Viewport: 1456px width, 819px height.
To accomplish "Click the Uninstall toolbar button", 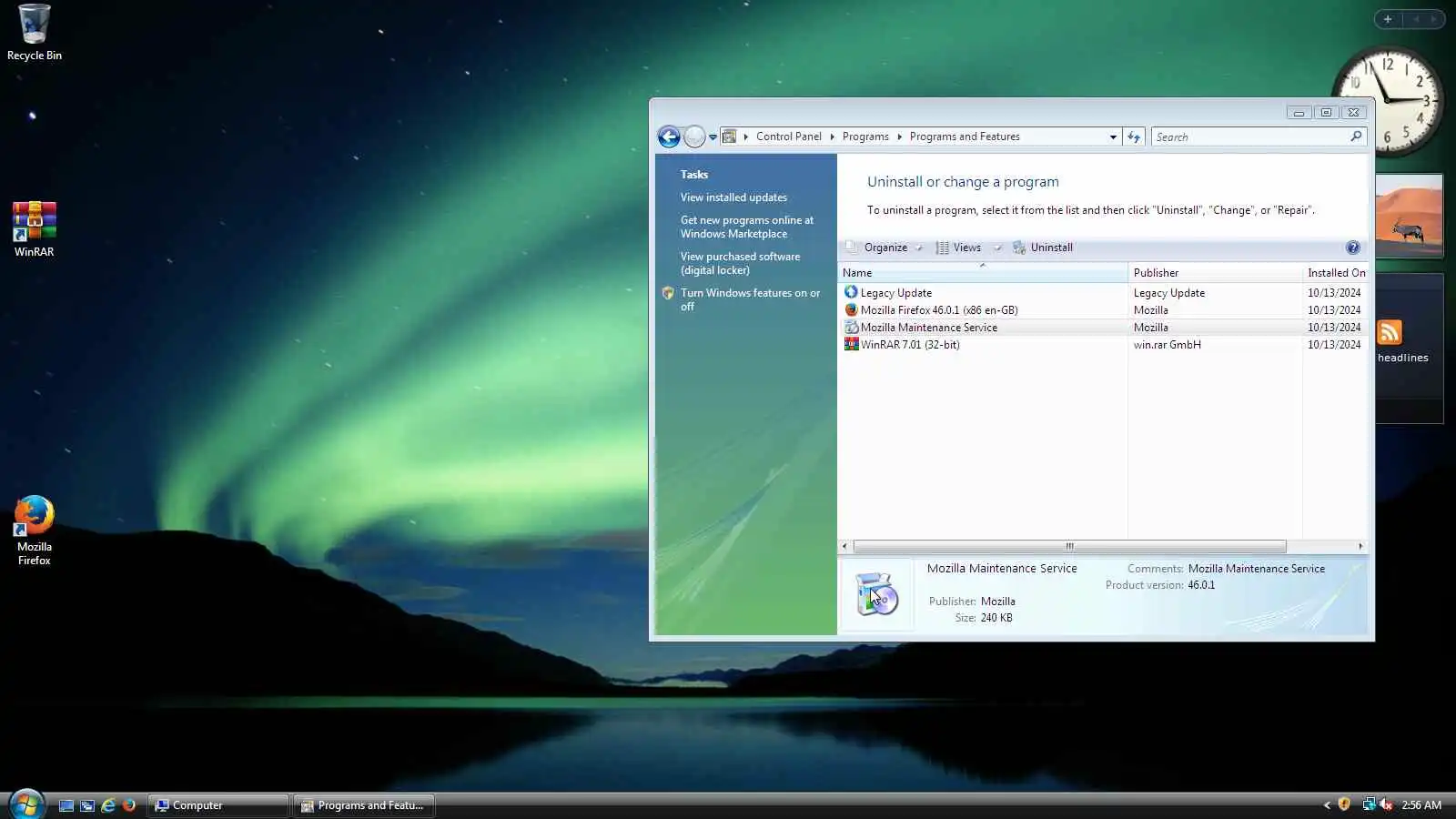I will [x=1043, y=248].
